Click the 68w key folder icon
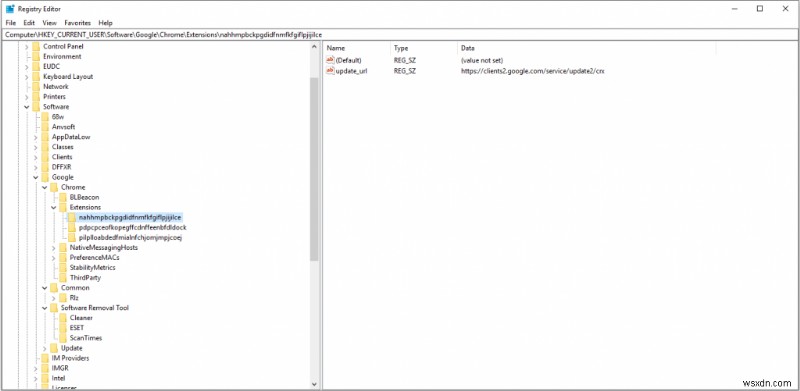 pos(45,116)
